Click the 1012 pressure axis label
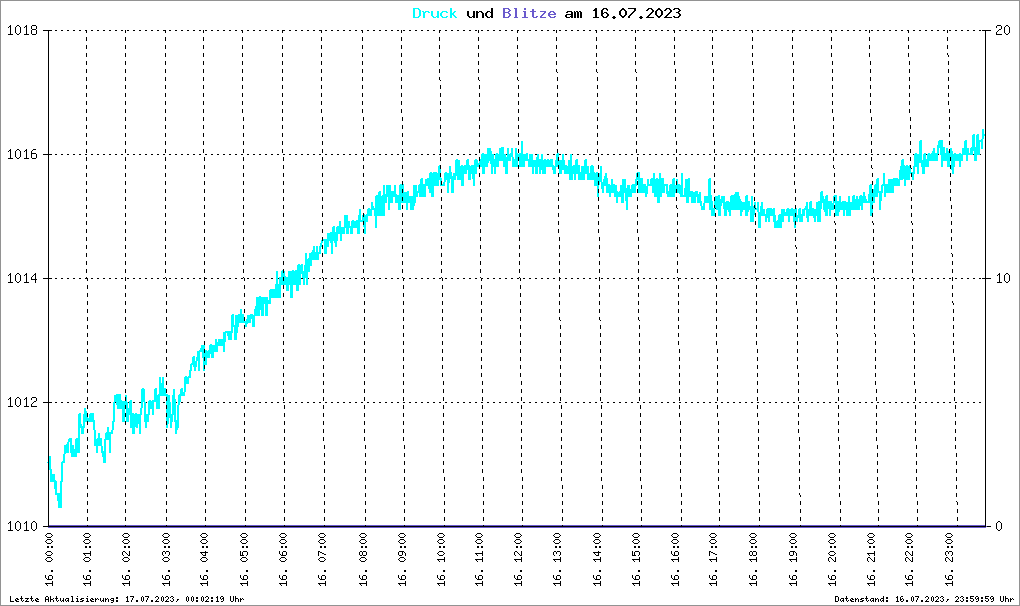 [x=22, y=402]
